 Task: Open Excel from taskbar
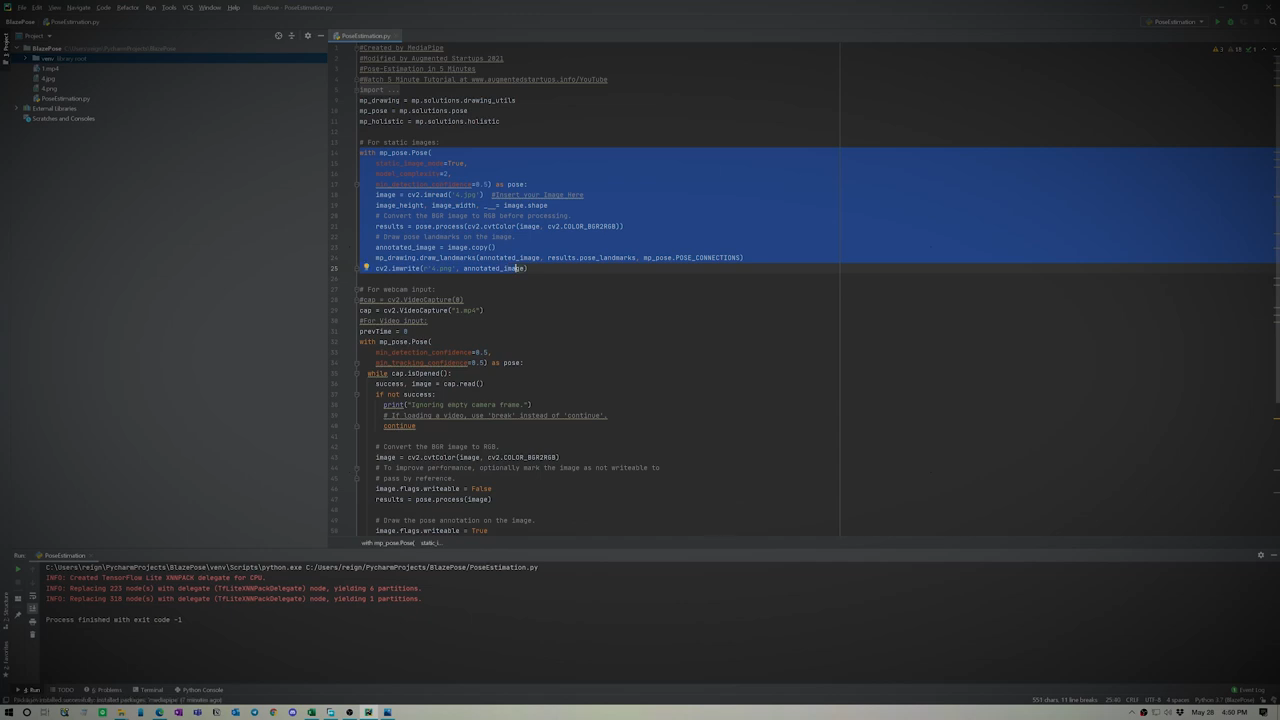pyautogui.click(x=311, y=713)
